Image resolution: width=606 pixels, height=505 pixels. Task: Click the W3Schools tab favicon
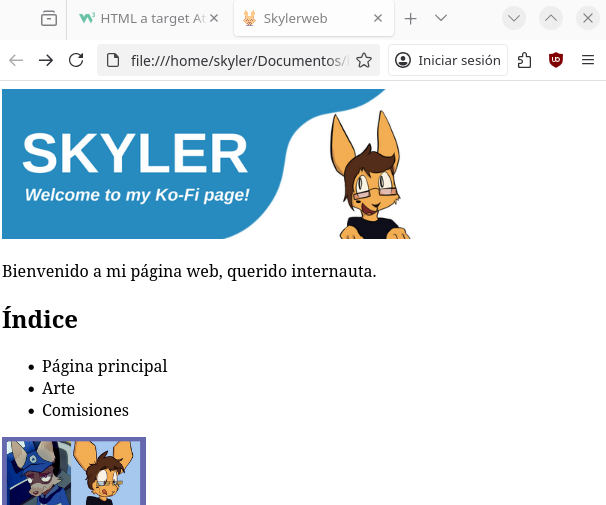click(87, 18)
